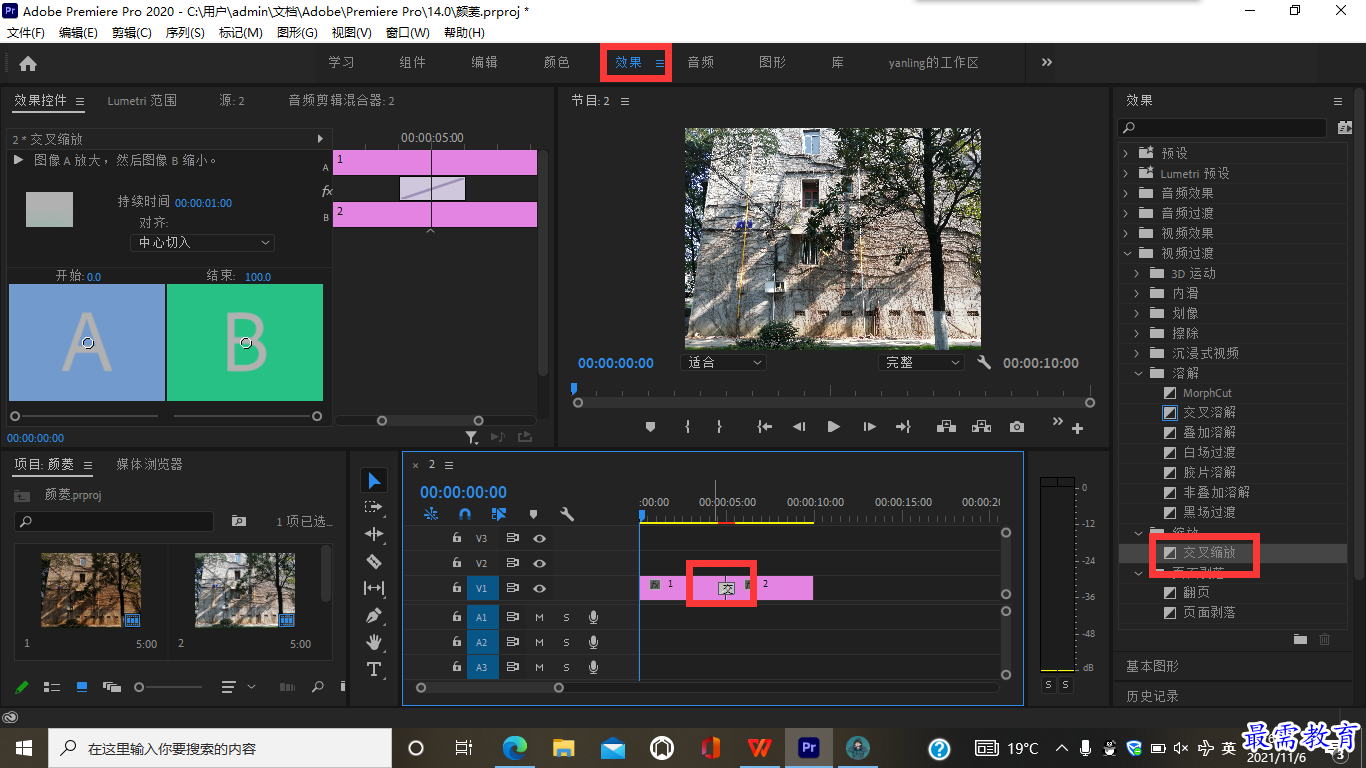Select the Track Select Forward tool
This screenshot has width=1366, height=768.
(x=374, y=508)
